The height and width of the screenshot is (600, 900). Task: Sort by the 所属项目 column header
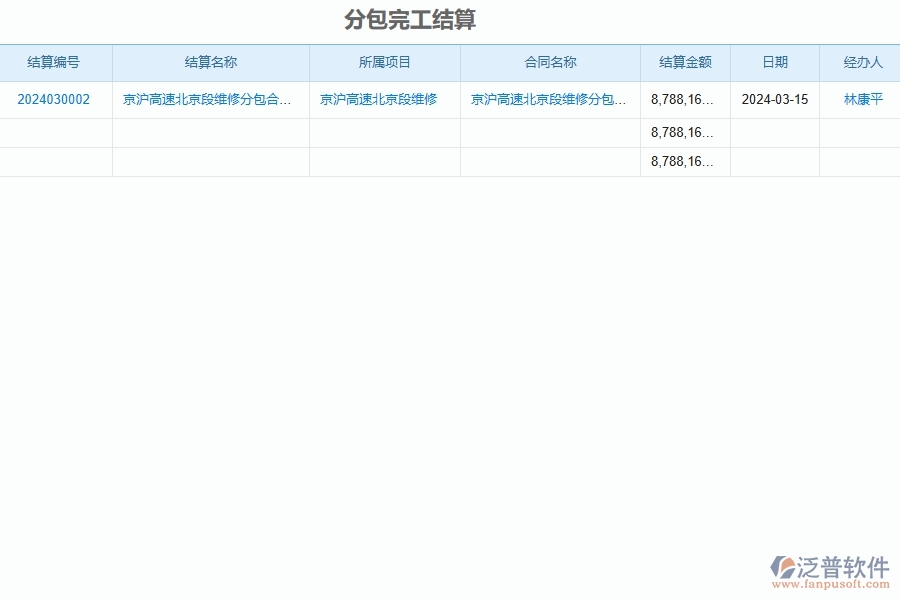click(x=386, y=62)
